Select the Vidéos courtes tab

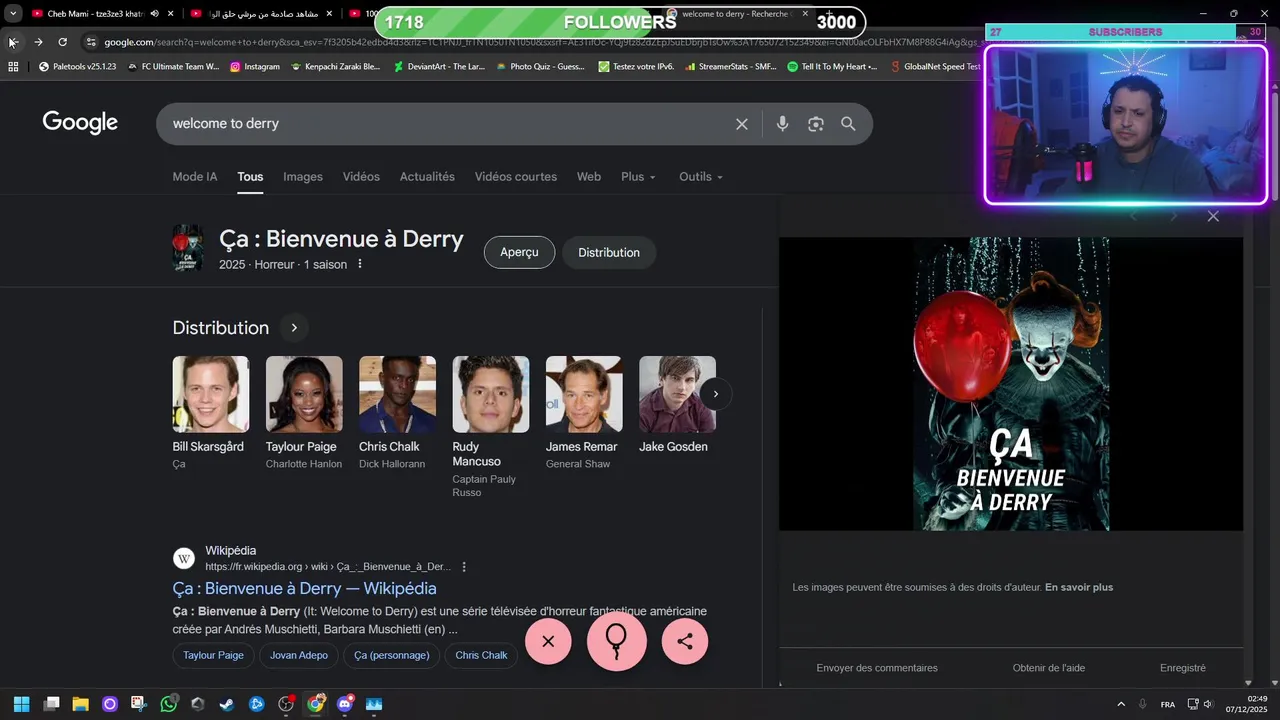pos(515,177)
